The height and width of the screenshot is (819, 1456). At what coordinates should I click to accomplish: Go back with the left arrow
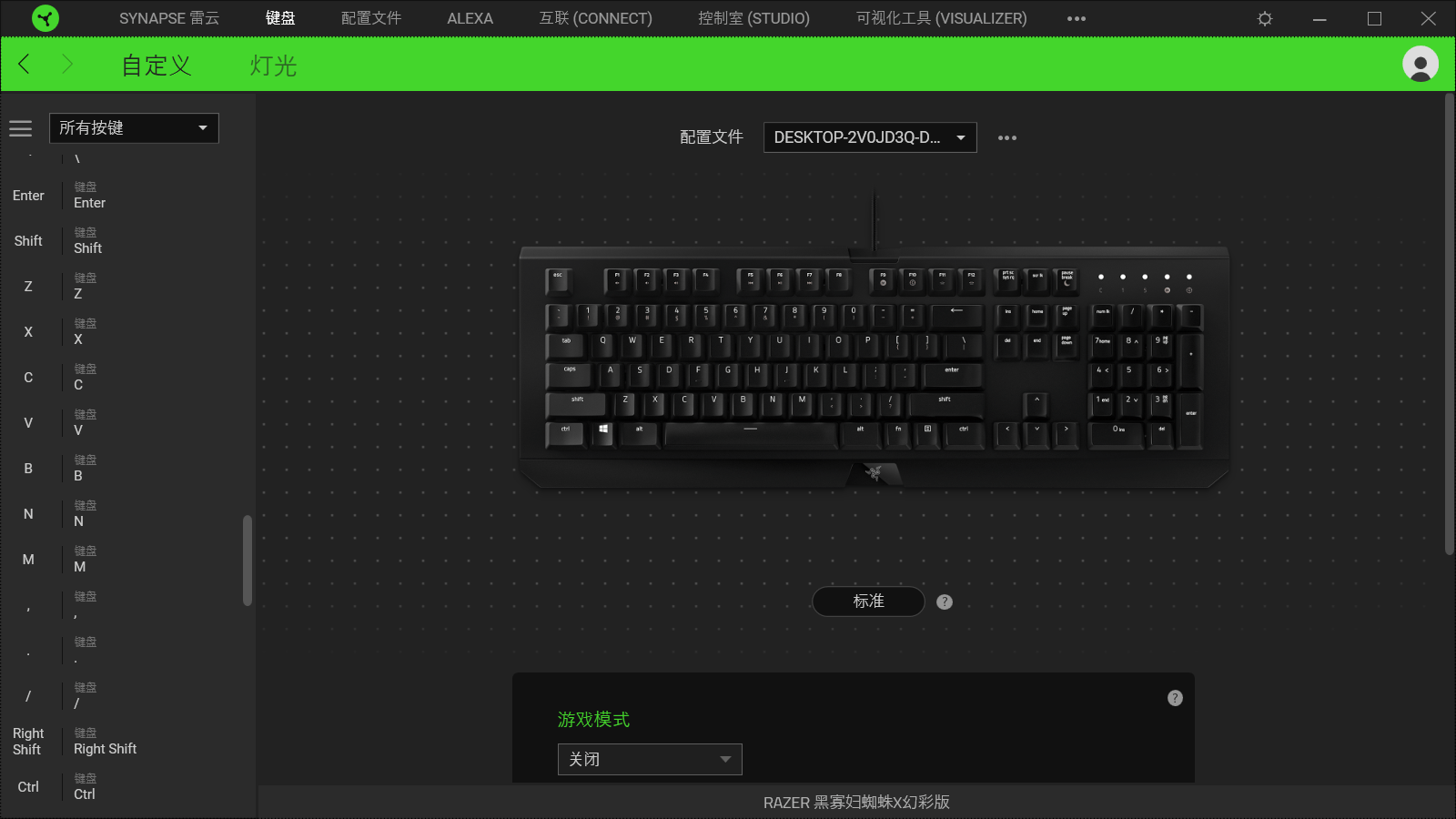click(25, 64)
